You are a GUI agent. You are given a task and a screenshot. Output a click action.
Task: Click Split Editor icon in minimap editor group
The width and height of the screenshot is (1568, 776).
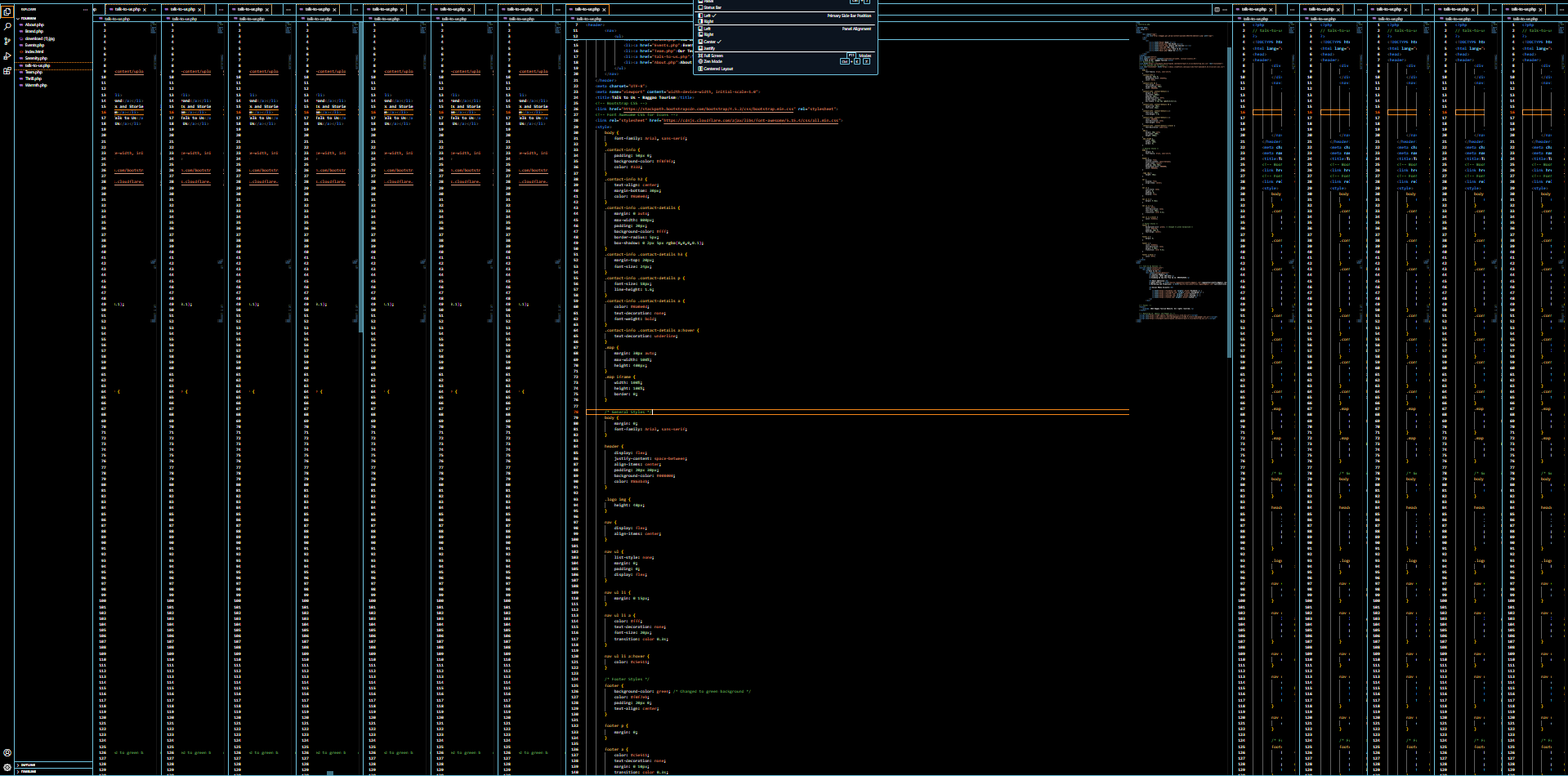[1217, 10]
